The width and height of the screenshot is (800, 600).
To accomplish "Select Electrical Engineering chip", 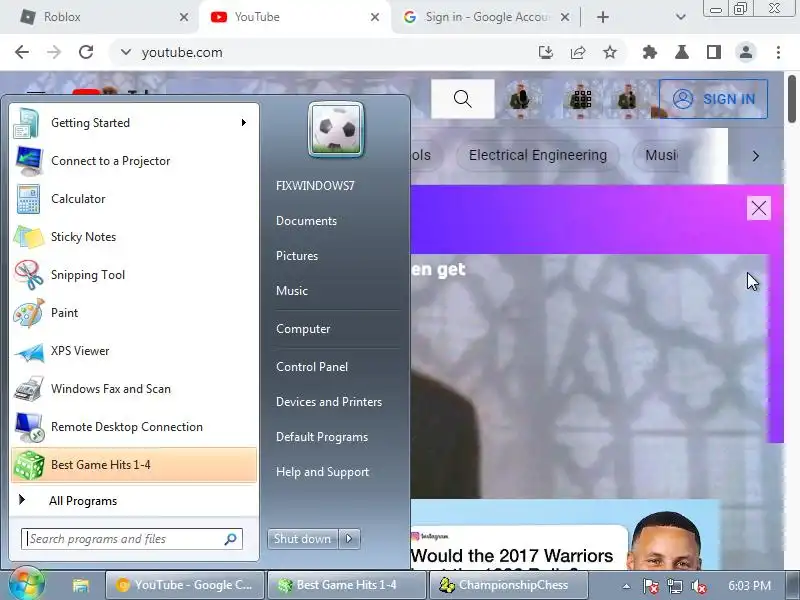I will (538, 155).
